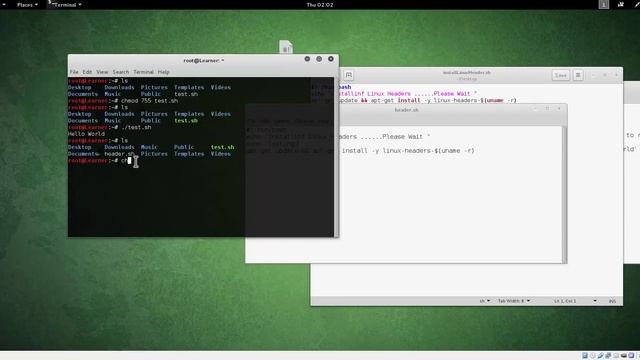
Task: Click the file icon on the desktop
Action: tap(286, 47)
